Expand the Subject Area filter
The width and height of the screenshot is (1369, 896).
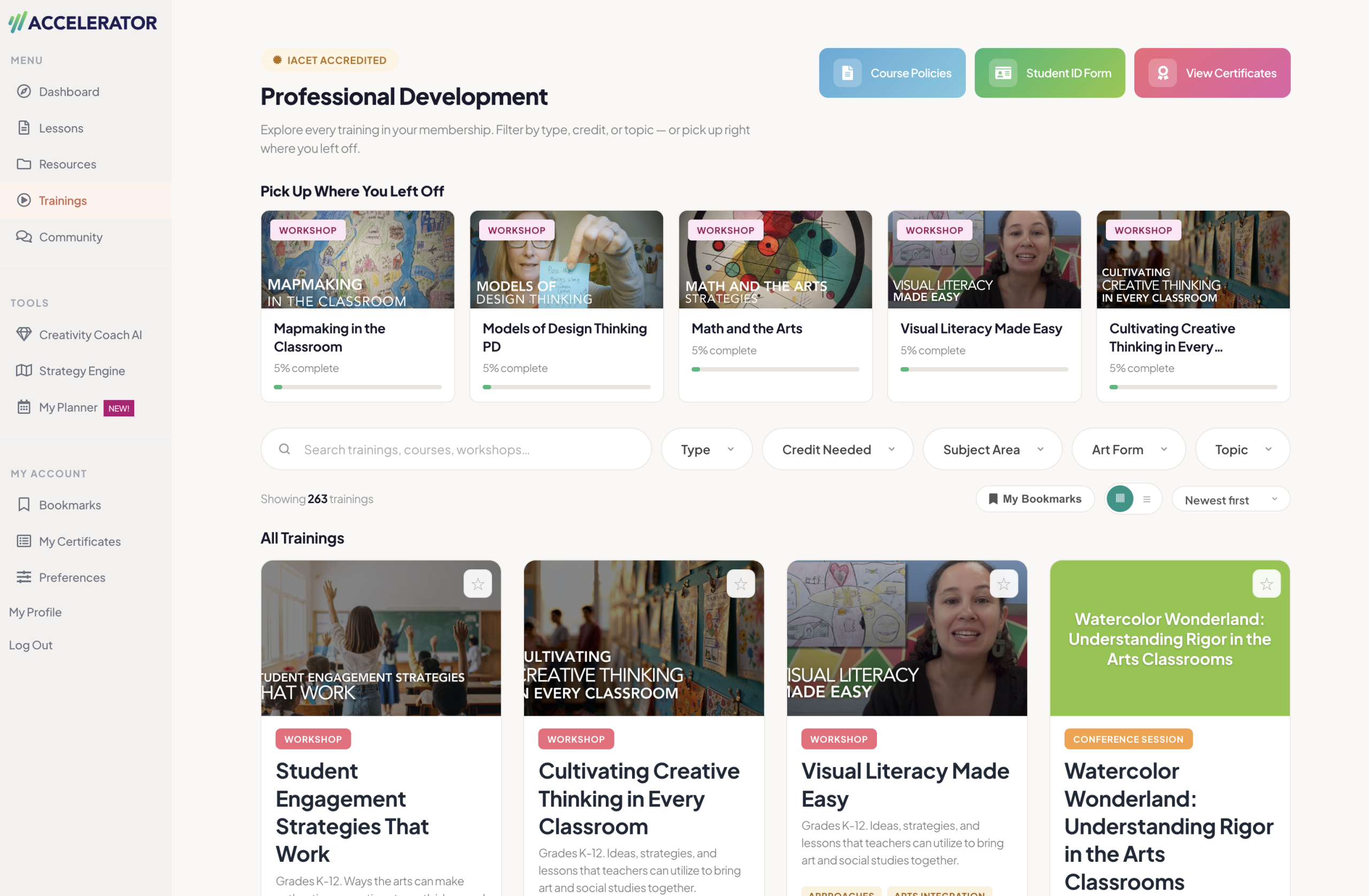click(x=991, y=449)
